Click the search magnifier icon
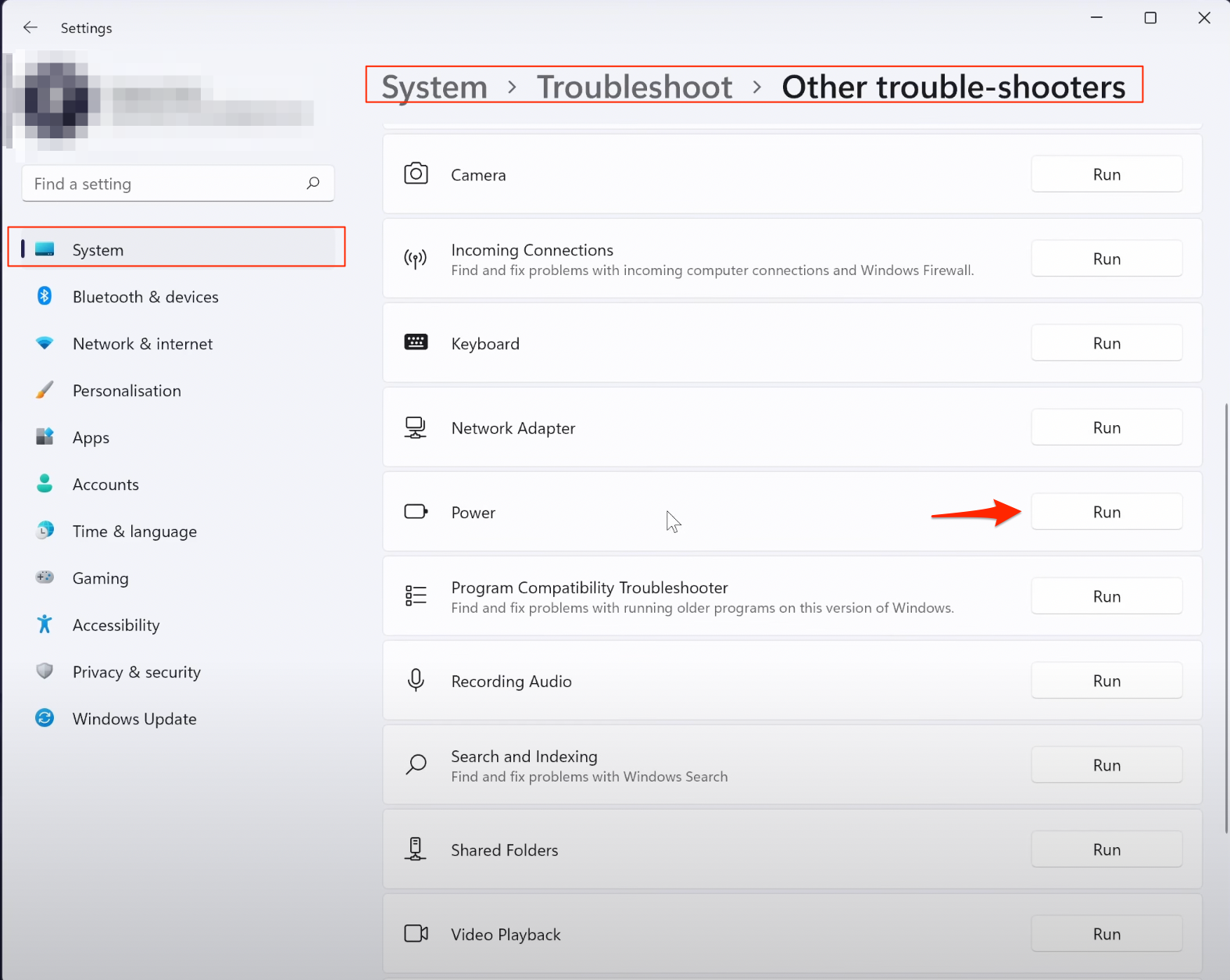The image size is (1230, 980). coord(313,183)
